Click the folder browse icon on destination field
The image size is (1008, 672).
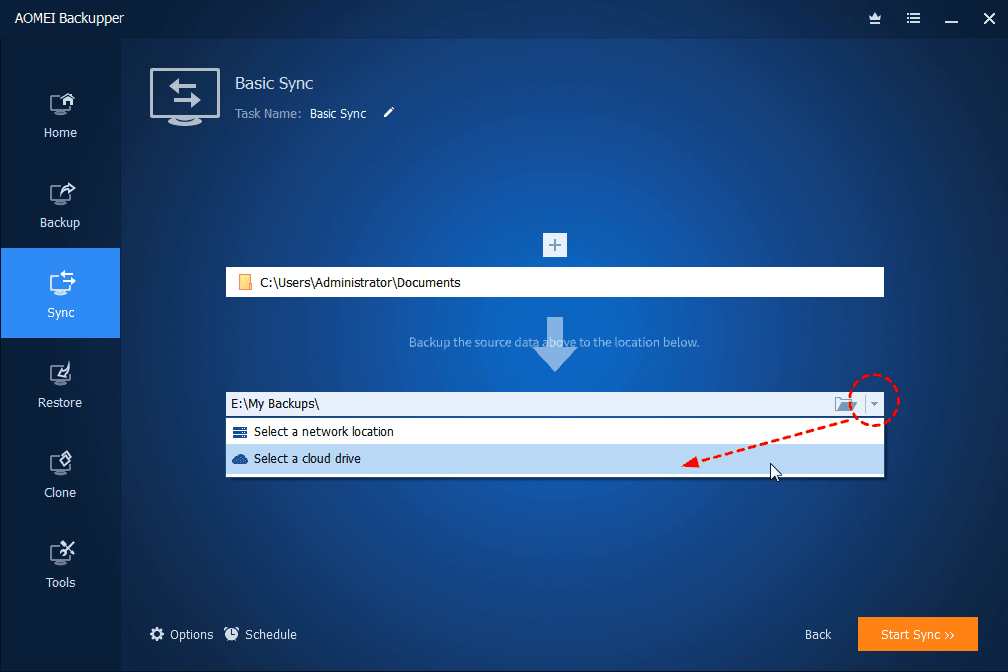coord(846,403)
